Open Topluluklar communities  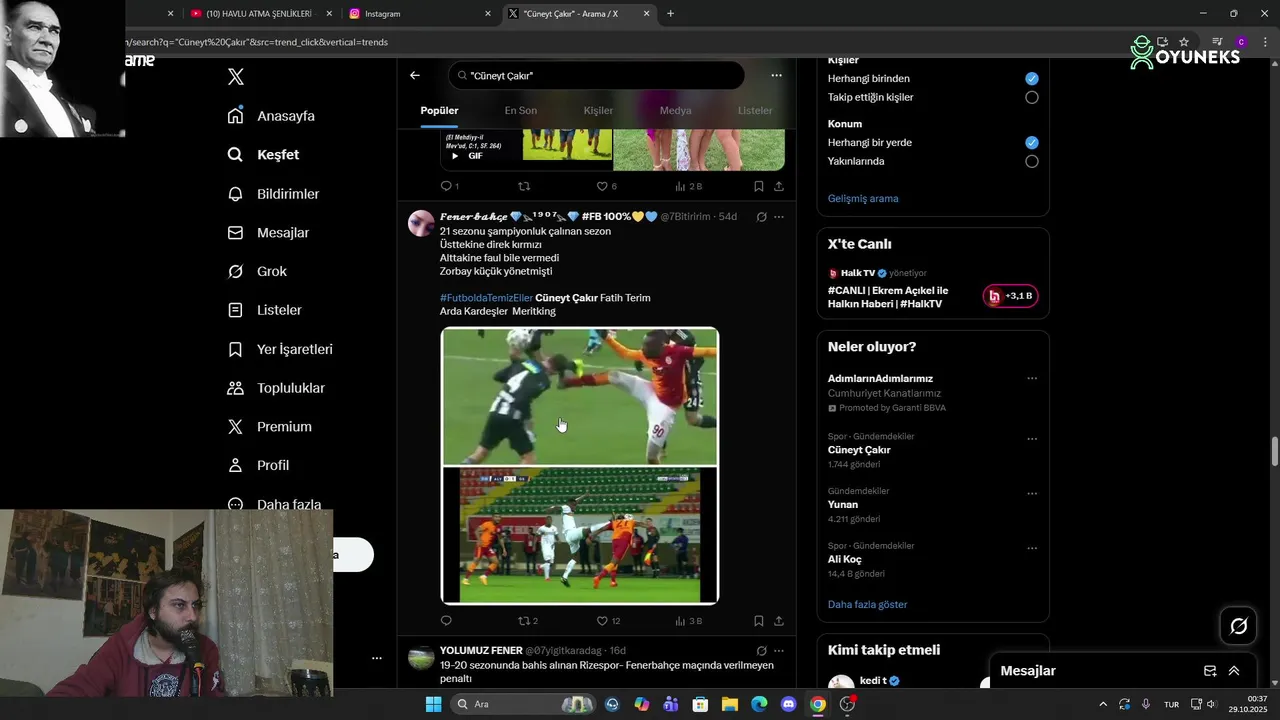(276, 388)
